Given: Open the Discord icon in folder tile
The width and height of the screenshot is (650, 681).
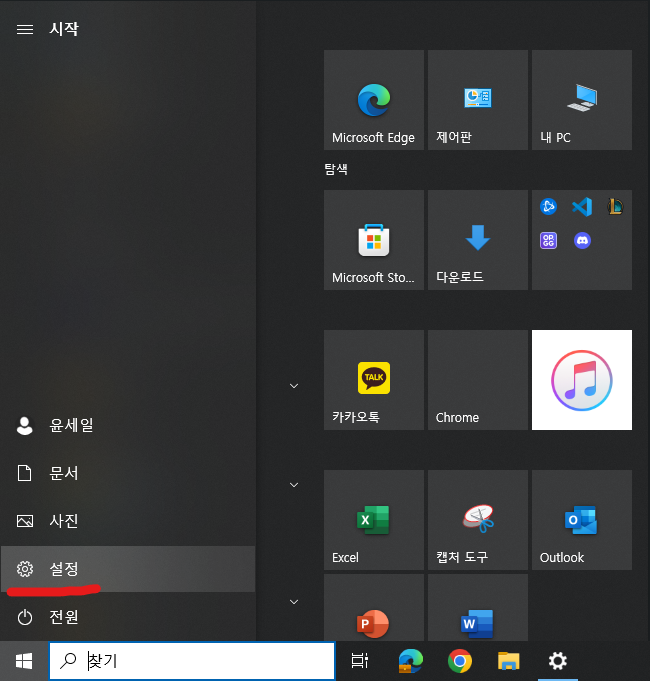Looking at the screenshot, I should (582, 241).
